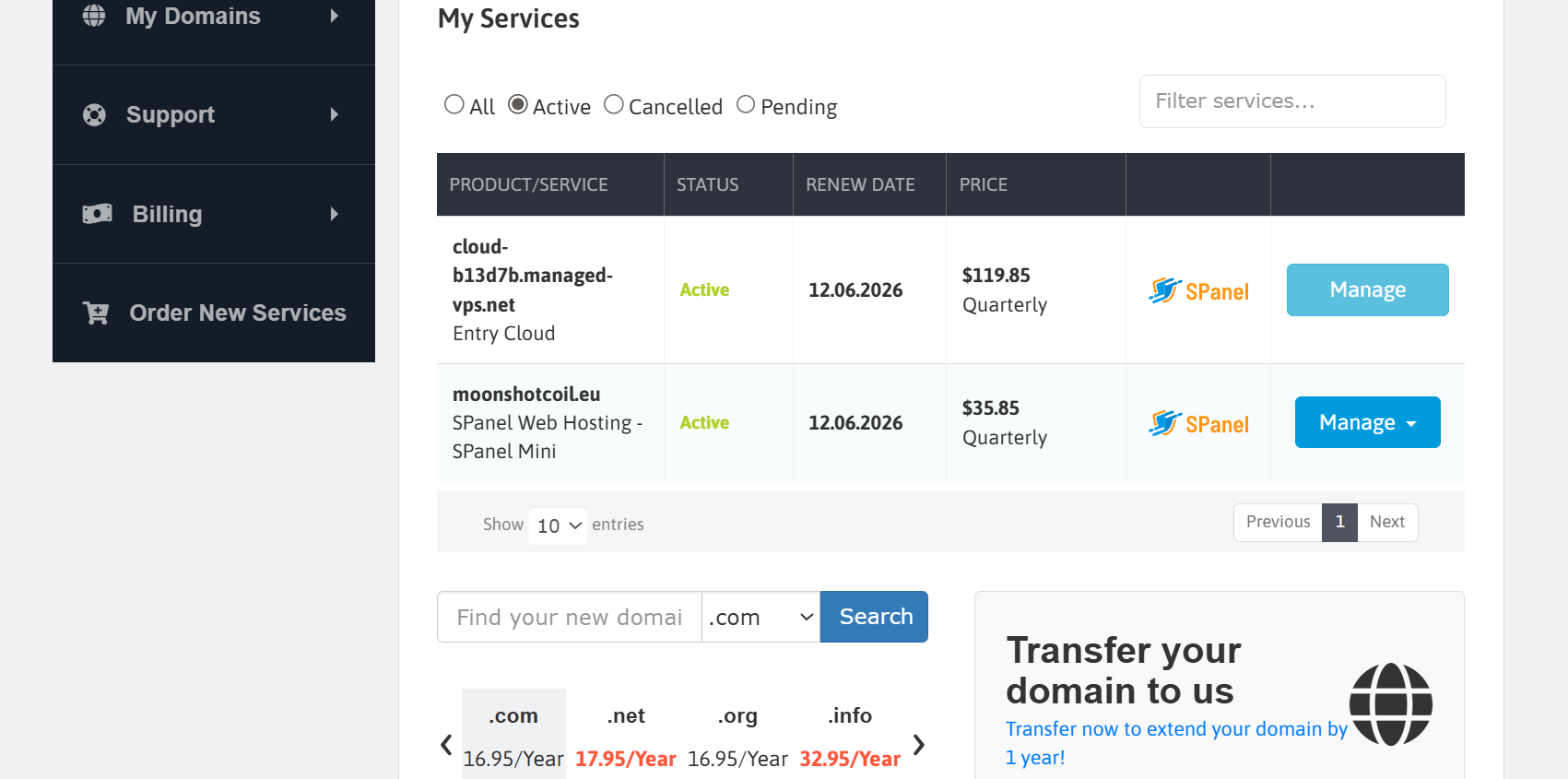1568x779 pixels.
Task: Click the cart icon beside Order New Services
Action: click(96, 313)
